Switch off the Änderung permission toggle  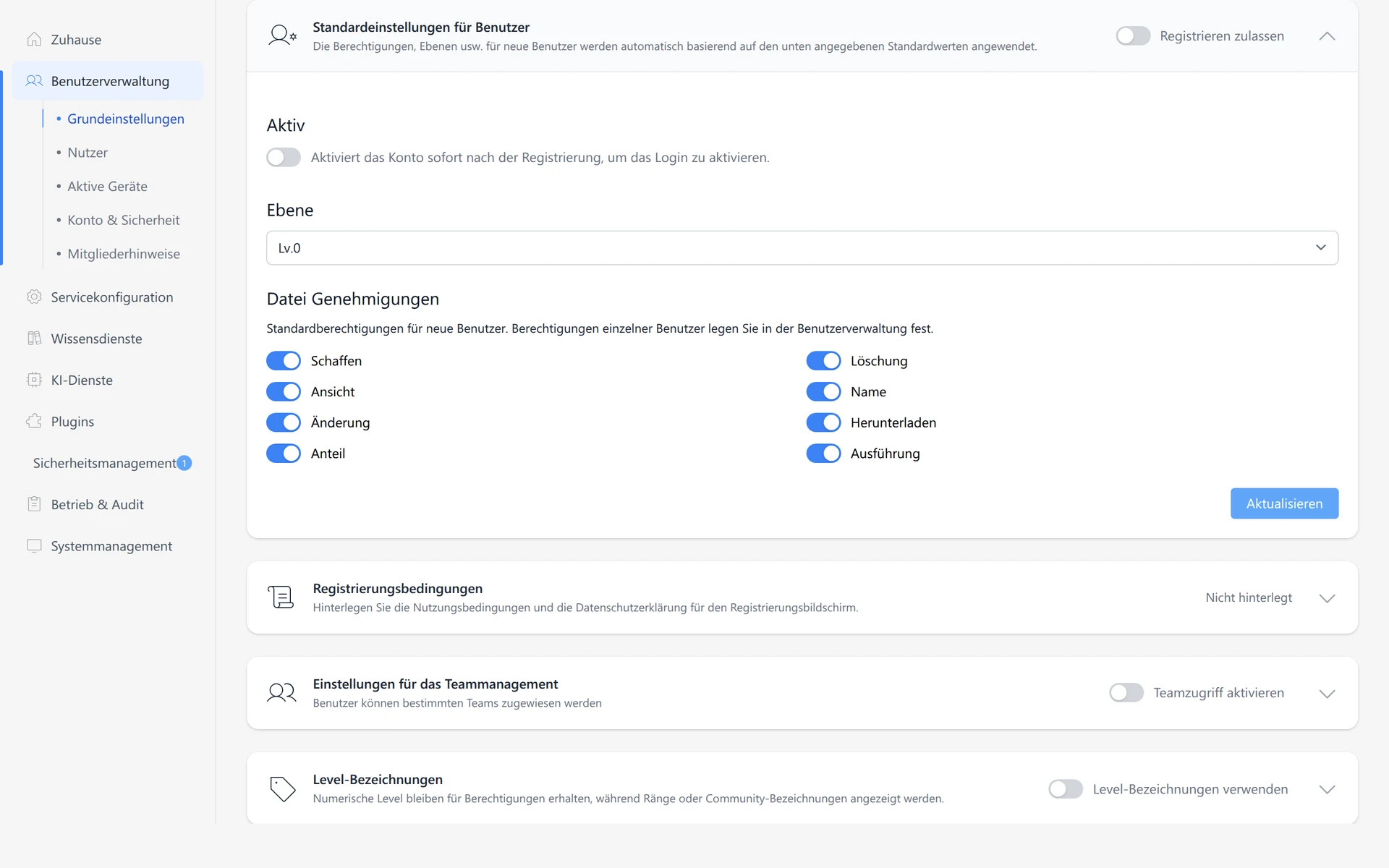point(284,422)
